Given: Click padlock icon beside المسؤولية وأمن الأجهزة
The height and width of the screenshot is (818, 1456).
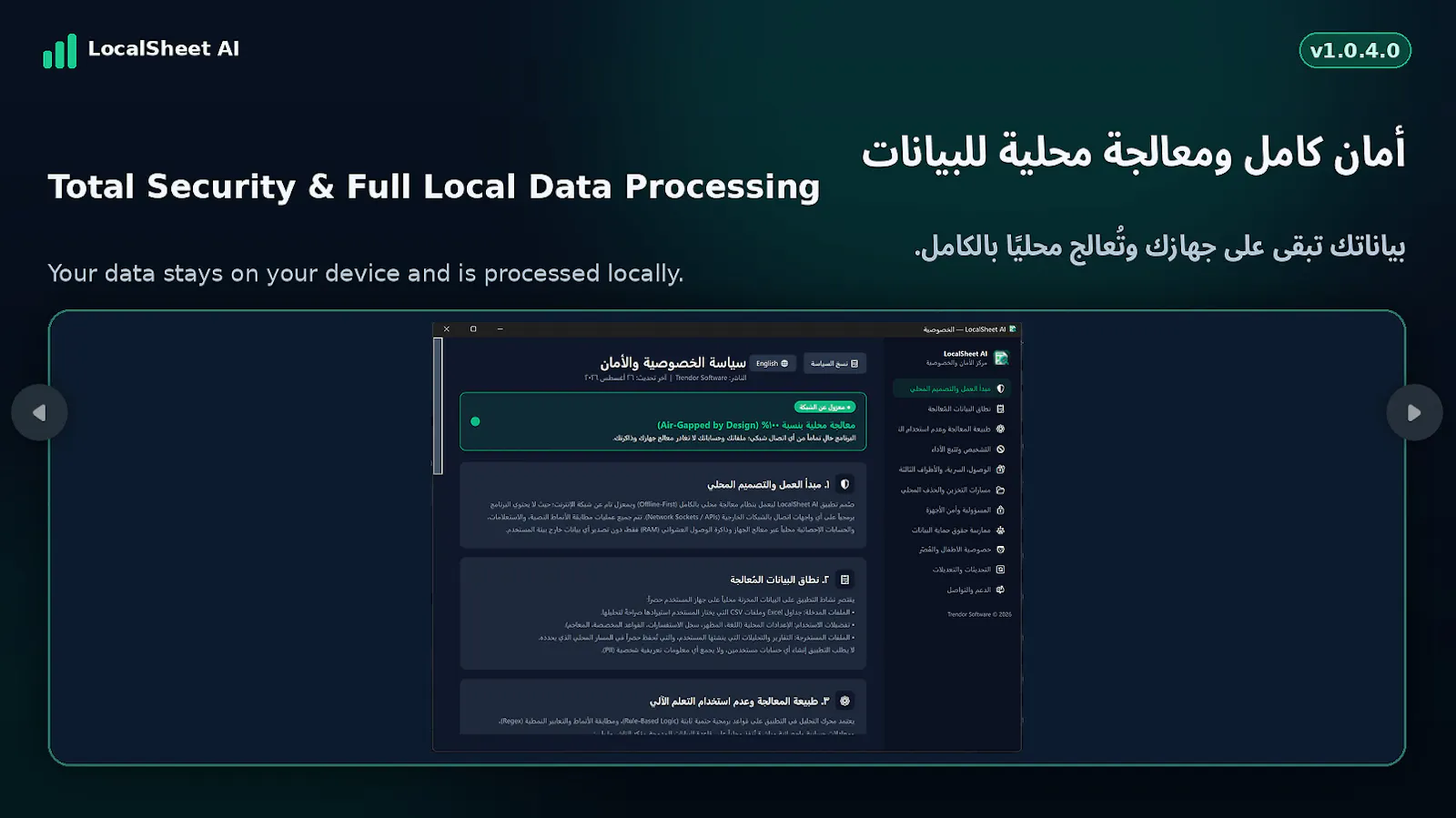Looking at the screenshot, I should tap(1000, 510).
